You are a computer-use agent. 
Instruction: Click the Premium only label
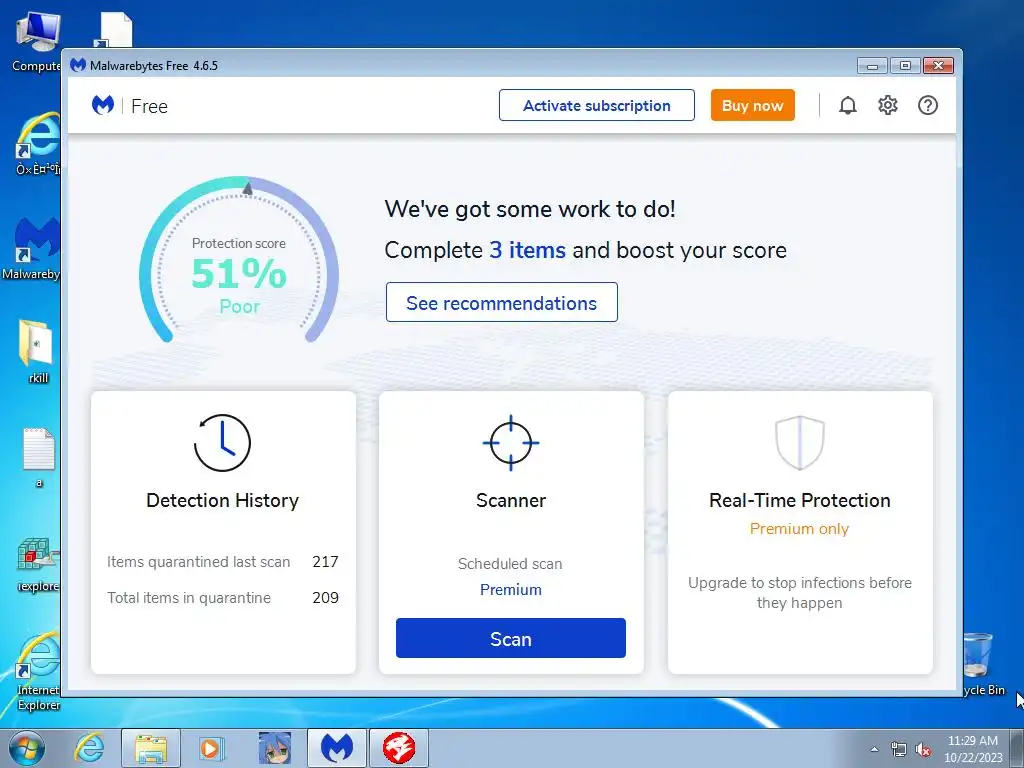799,529
